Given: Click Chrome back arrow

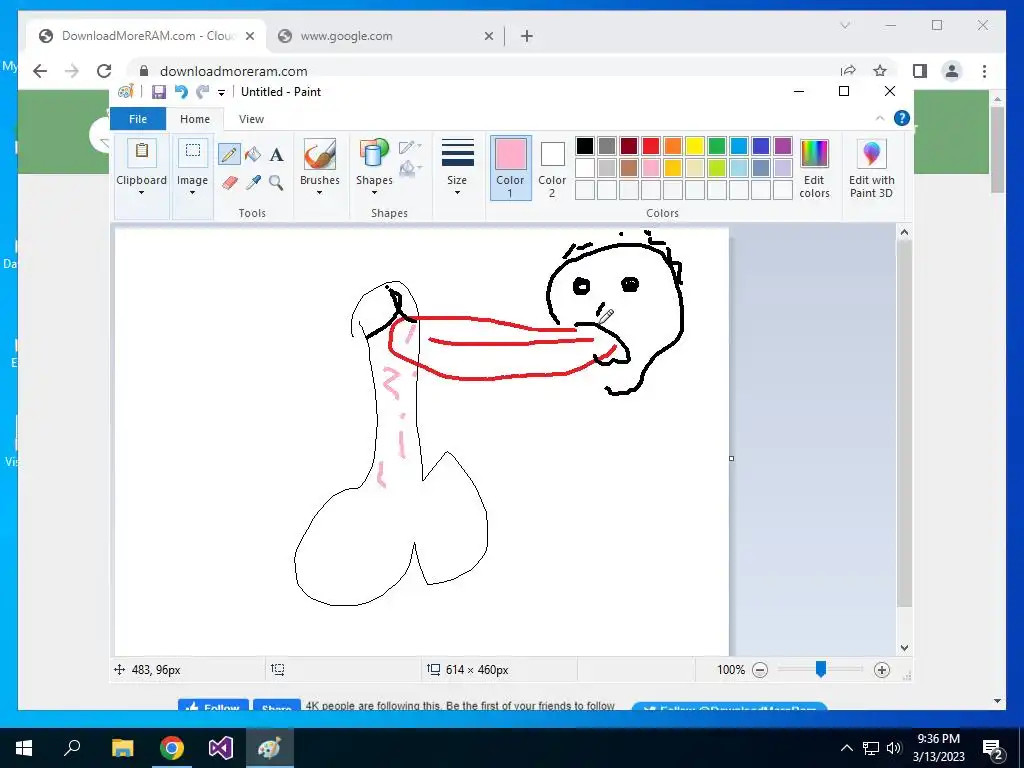Looking at the screenshot, I should pyautogui.click(x=40, y=71).
